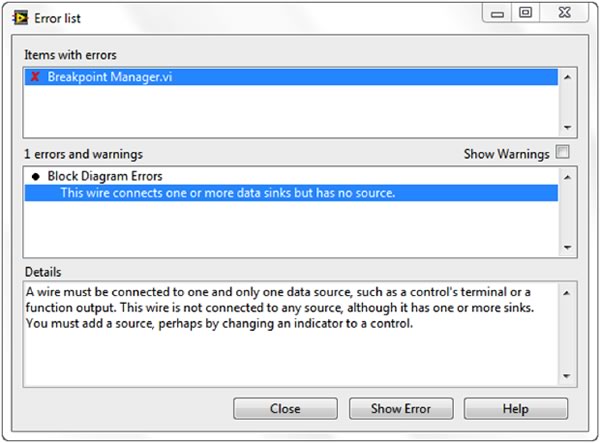The width and height of the screenshot is (600, 443).
Task: Click the red X error icon
Action: coord(35,77)
